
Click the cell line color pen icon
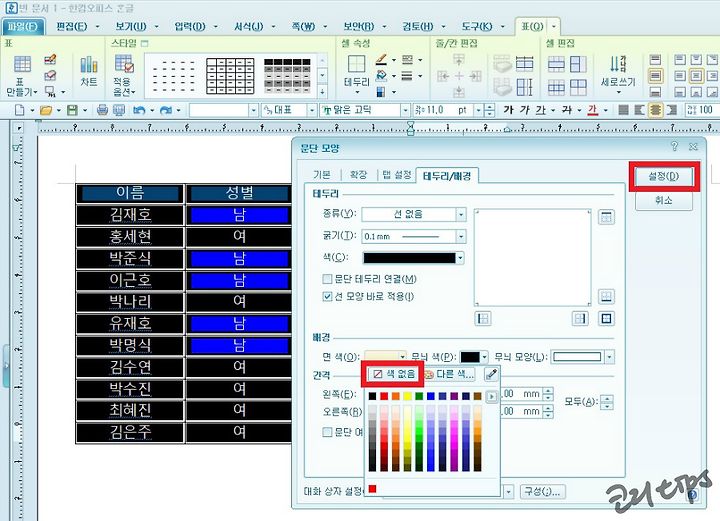[381, 59]
